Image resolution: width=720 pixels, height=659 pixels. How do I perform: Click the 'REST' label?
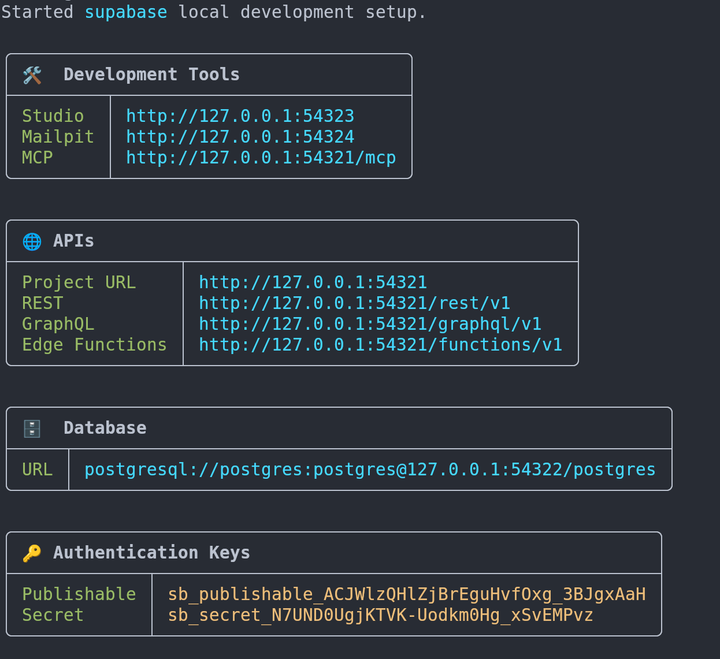point(42,303)
